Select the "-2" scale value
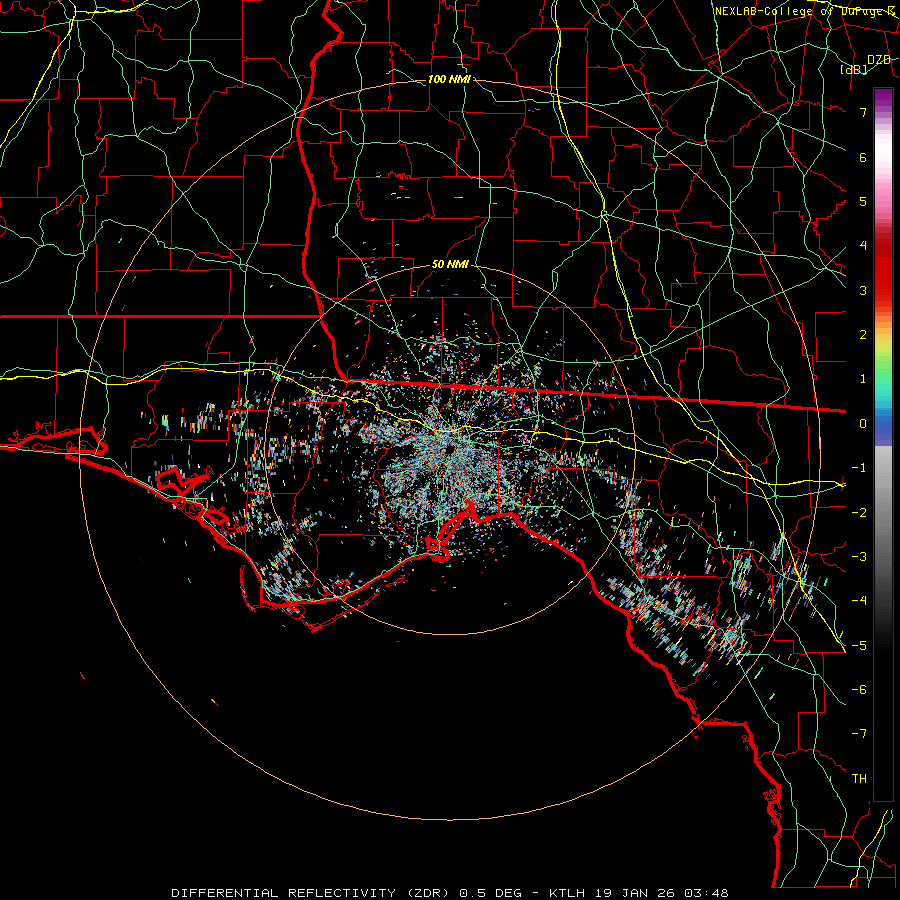900x900 pixels. pyautogui.click(x=859, y=512)
